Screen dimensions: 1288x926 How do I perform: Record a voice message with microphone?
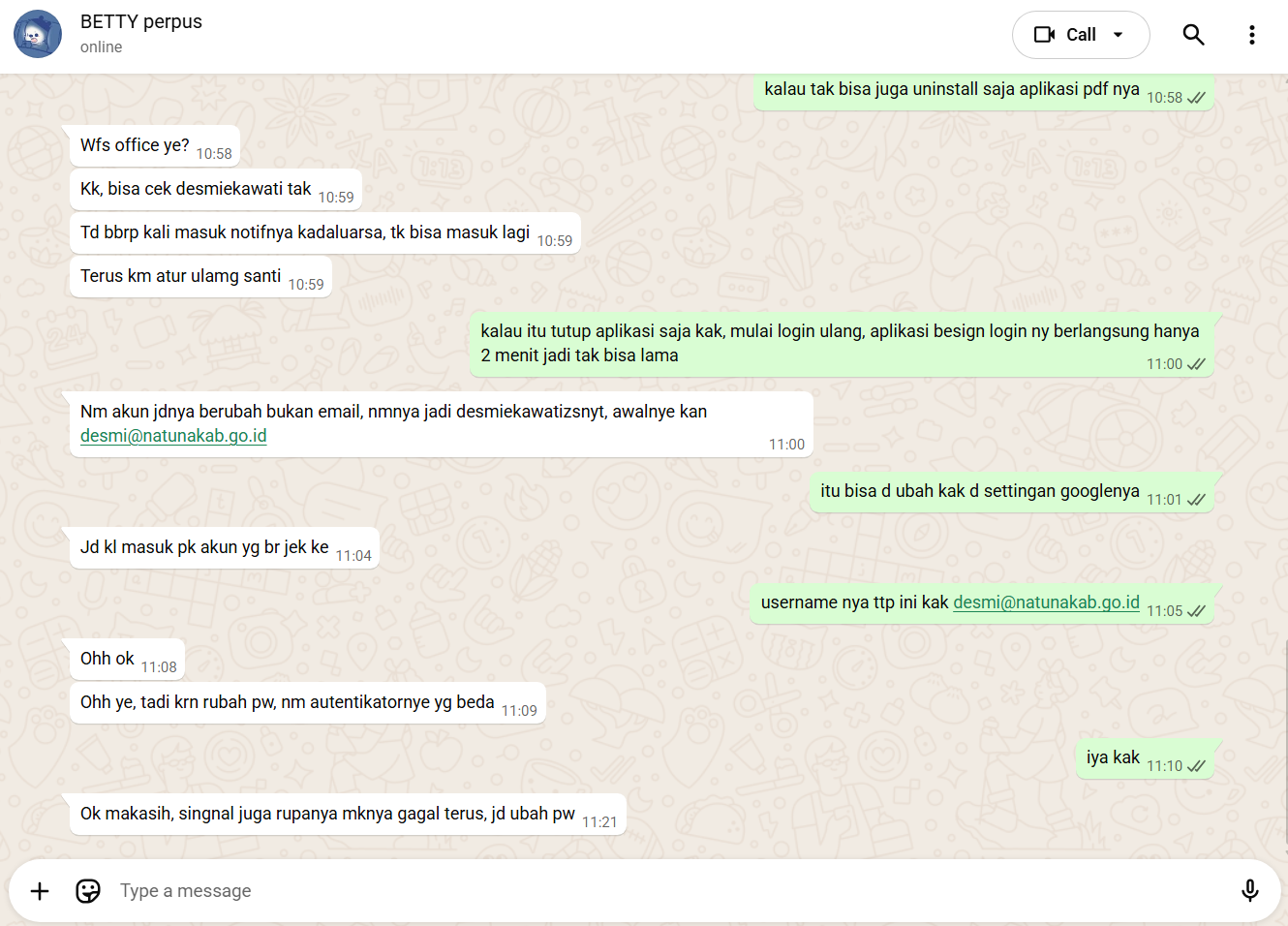tap(1250, 891)
